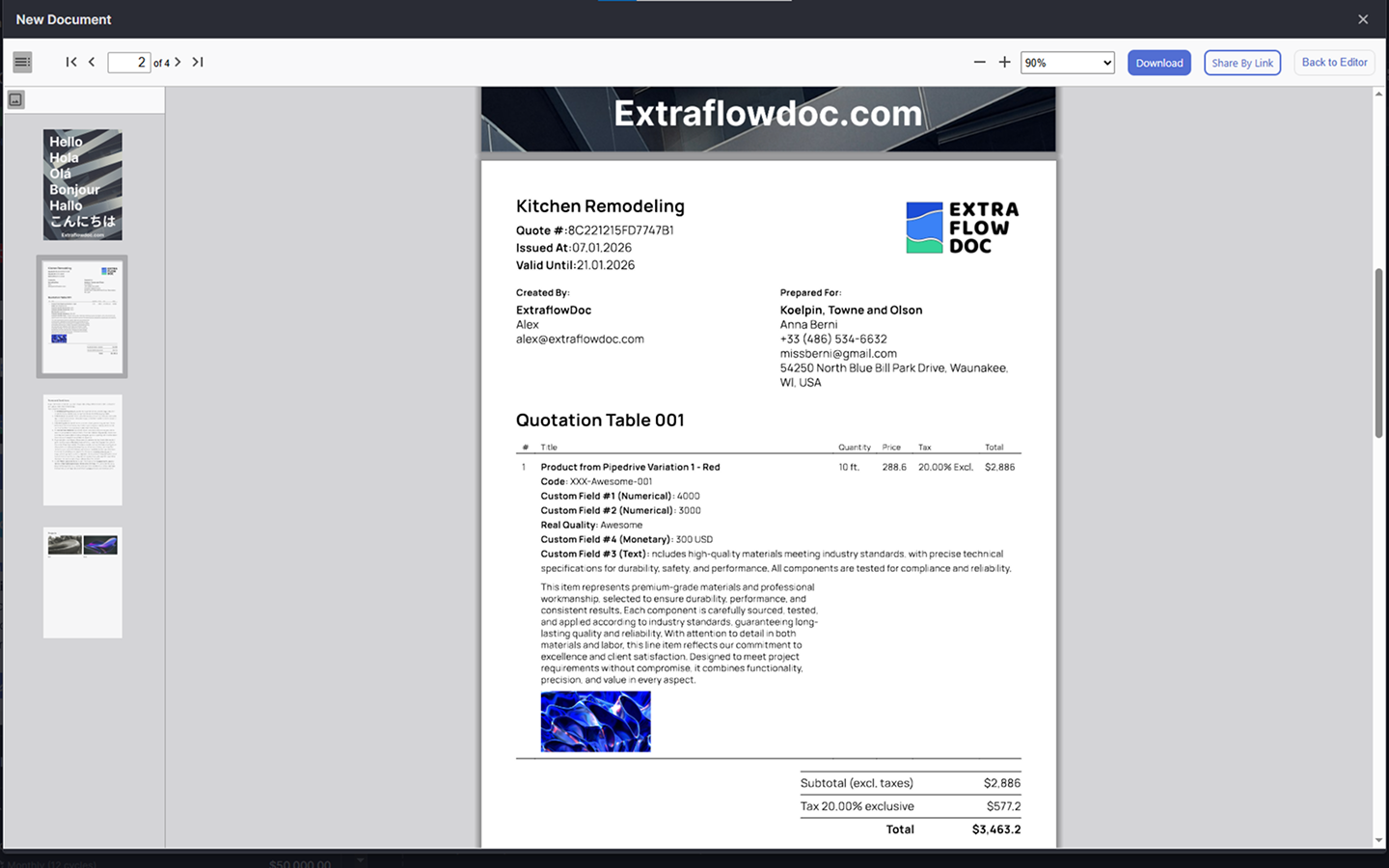
Task: Zoom in using the plus icon
Action: [1003, 62]
